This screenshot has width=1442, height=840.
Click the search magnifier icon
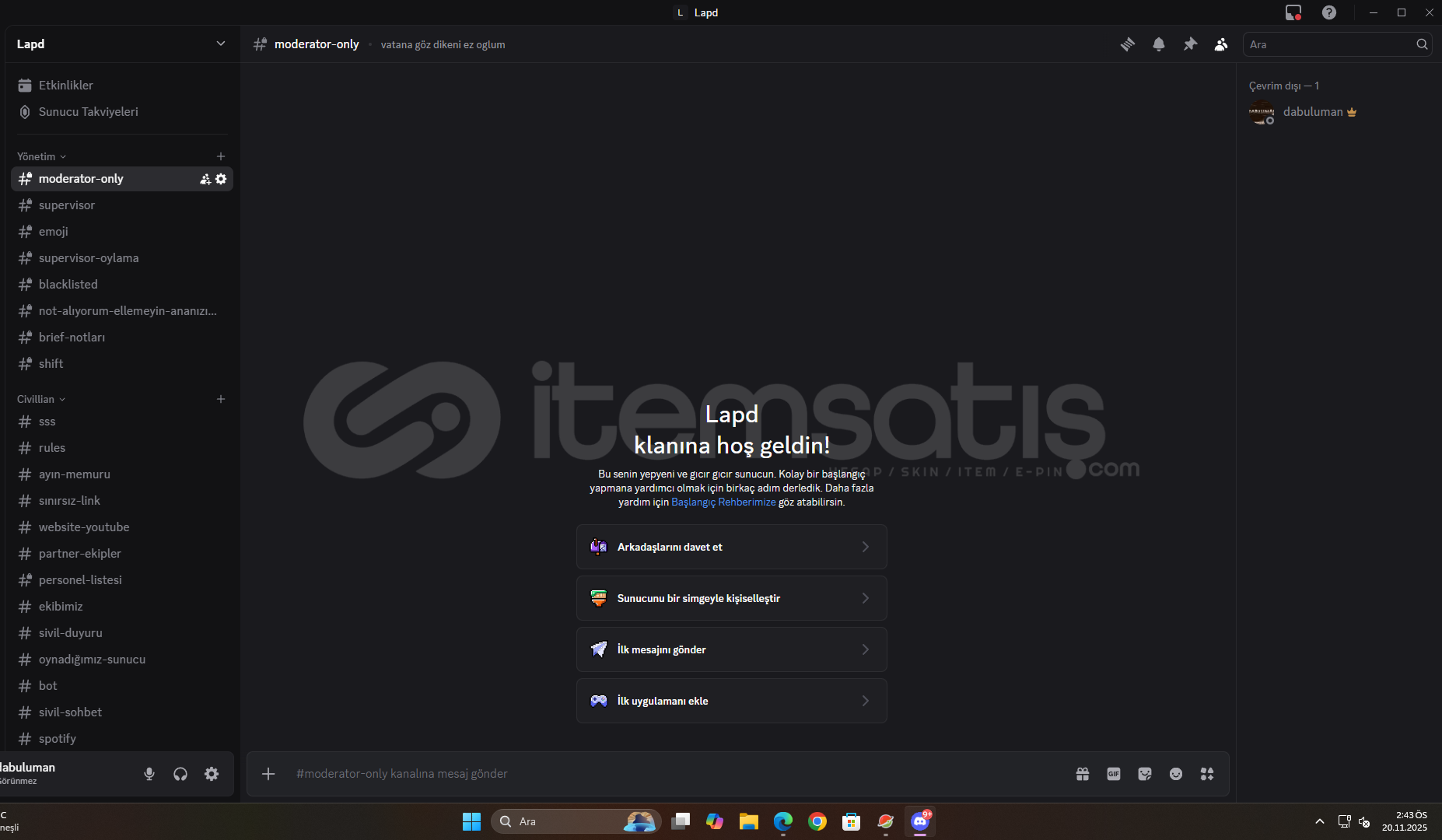point(1422,44)
